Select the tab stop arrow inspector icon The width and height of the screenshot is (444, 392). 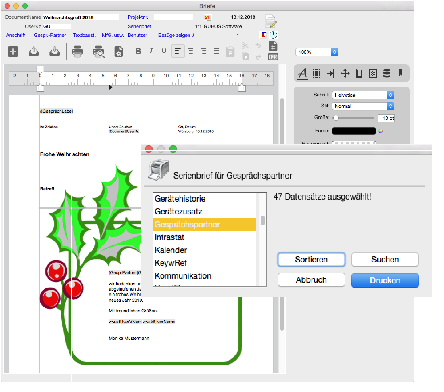[x=331, y=73]
